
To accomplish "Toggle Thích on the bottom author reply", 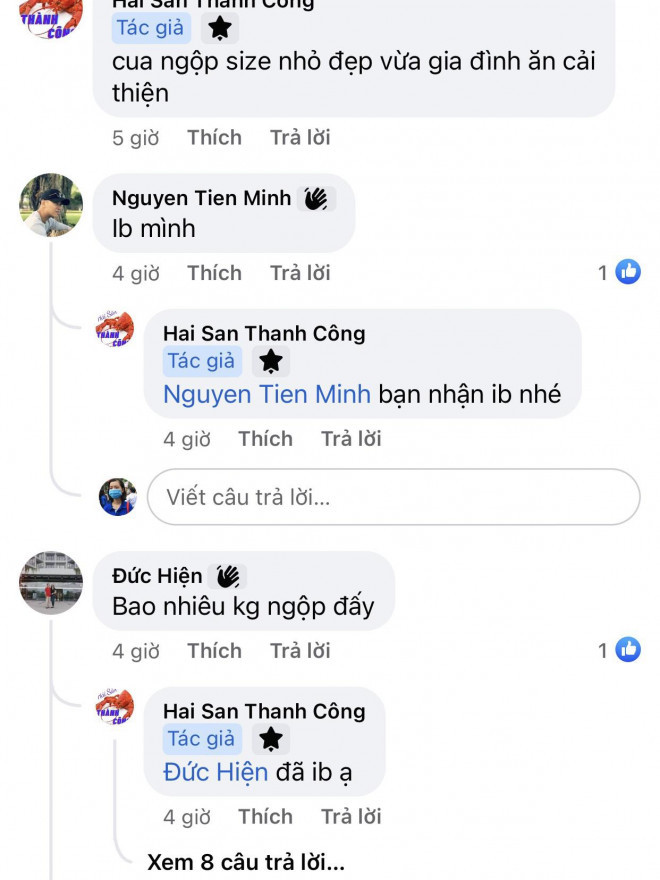I will (x=265, y=816).
